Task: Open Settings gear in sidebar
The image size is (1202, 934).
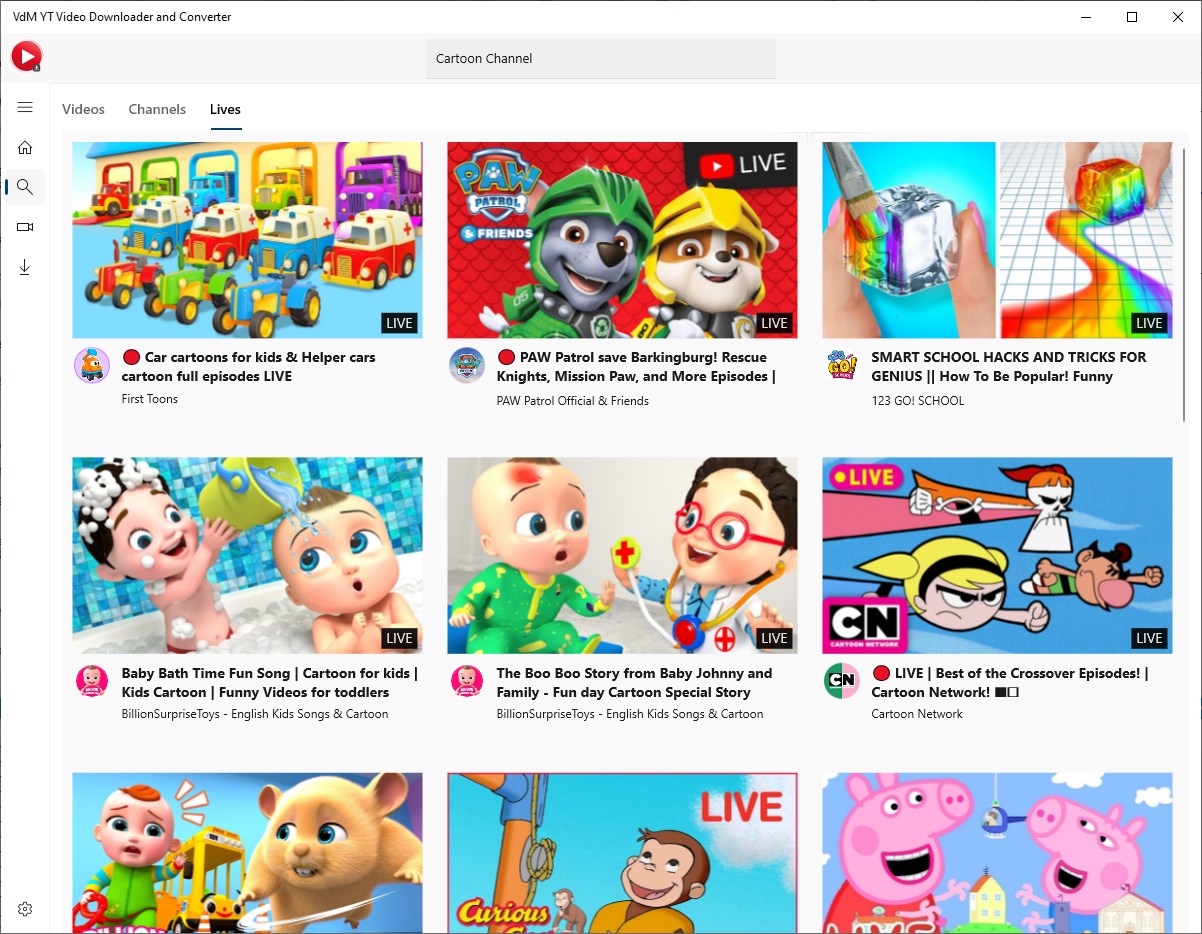Action: click(x=25, y=909)
